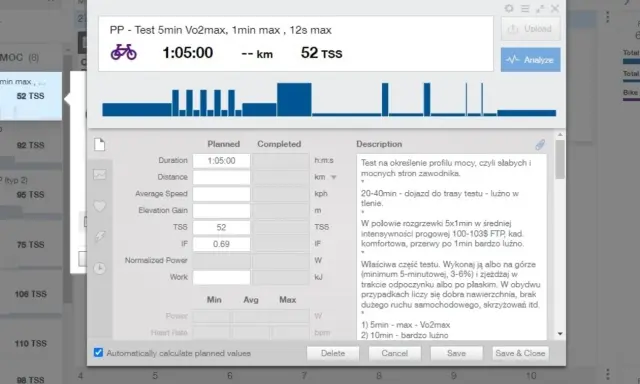
Task: Click the planned TSS field showing 52
Action: pyautogui.click(x=221, y=227)
